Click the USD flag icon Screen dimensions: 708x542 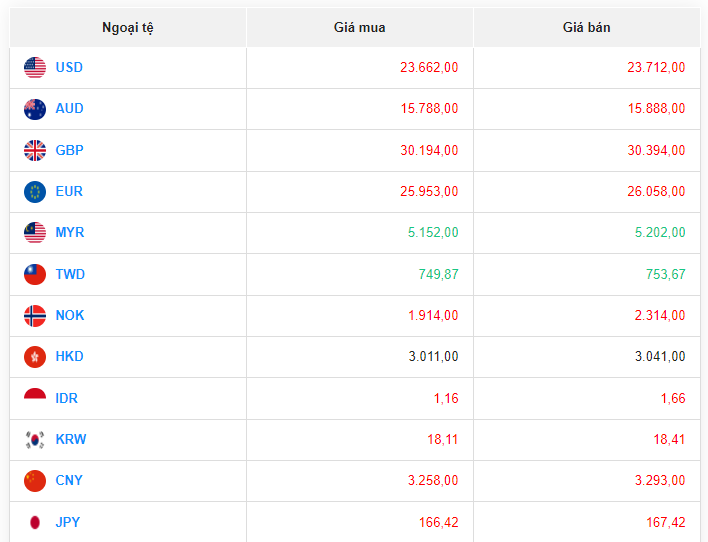35,67
